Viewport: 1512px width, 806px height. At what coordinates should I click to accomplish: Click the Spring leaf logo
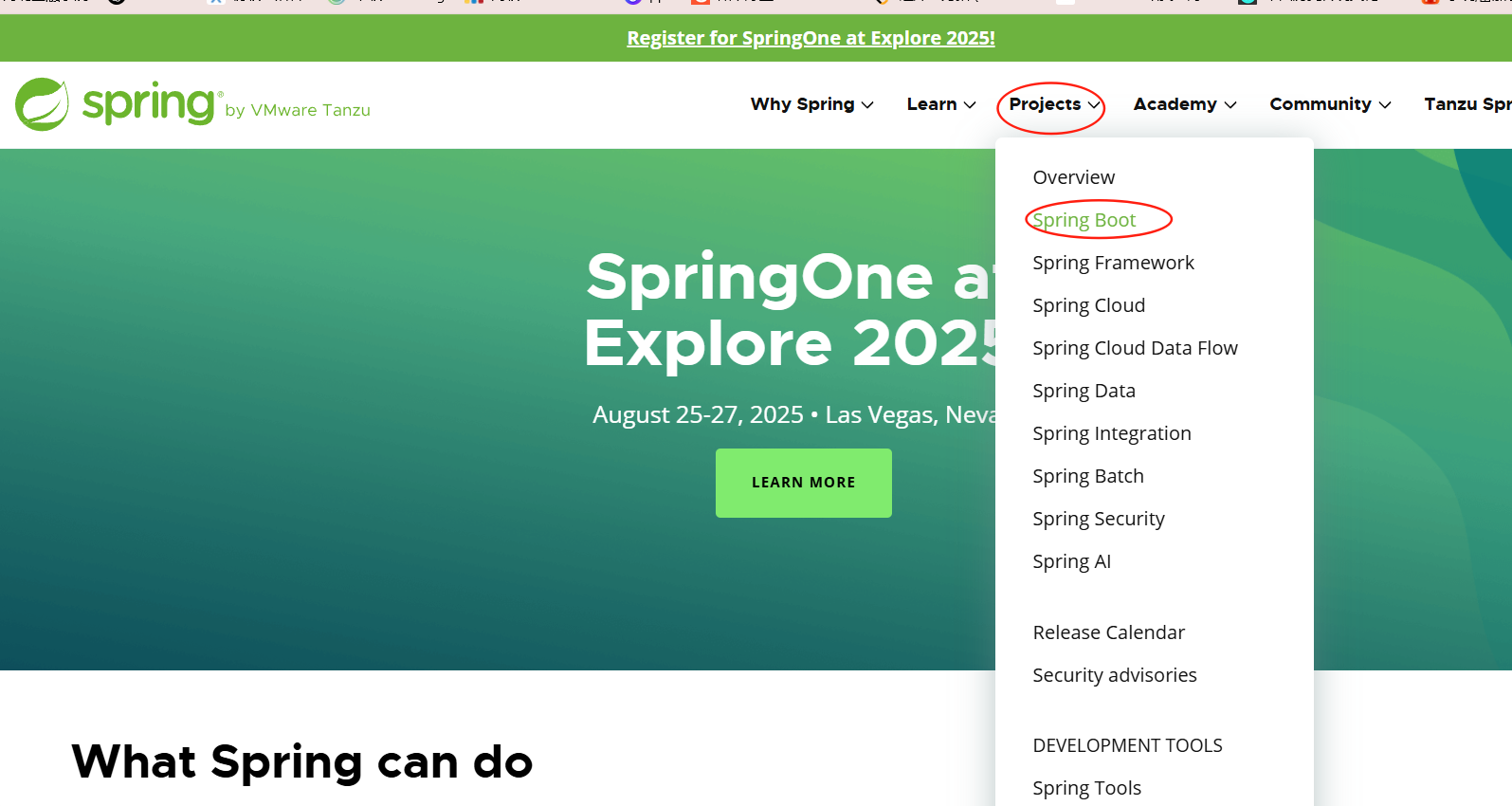click(x=43, y=104)
